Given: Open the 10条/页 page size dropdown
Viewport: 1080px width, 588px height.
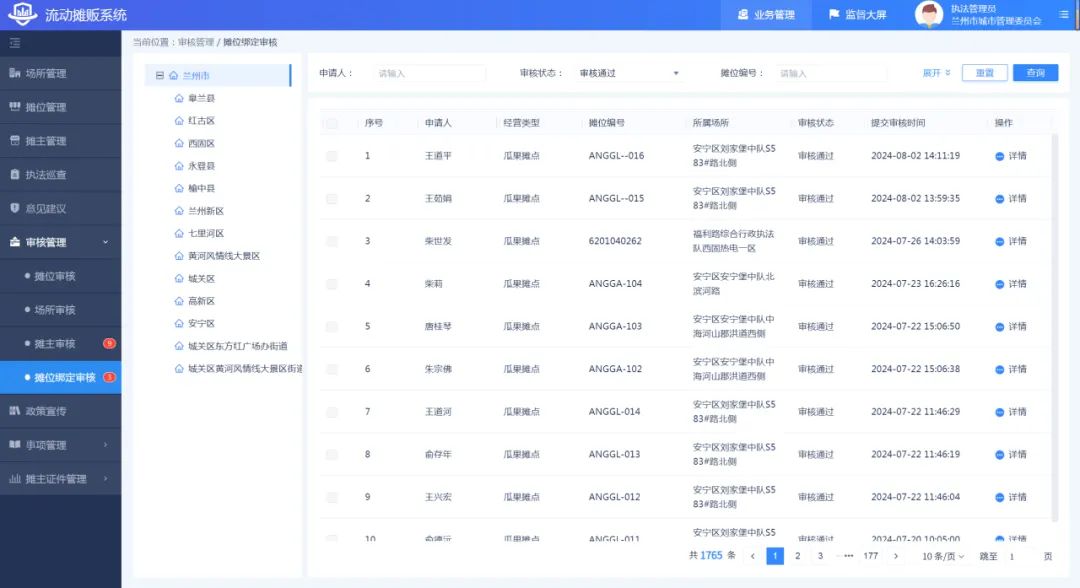Looking at the screenshot, I should tap(943, 556).
